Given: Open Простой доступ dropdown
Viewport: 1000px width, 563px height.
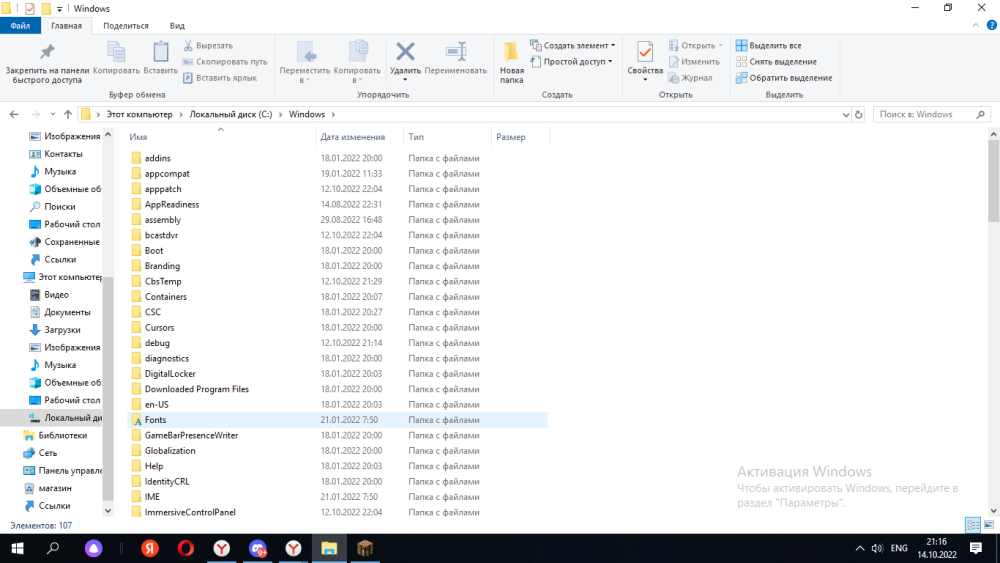Looking at the screenshot, I should (x=571, y=61).
